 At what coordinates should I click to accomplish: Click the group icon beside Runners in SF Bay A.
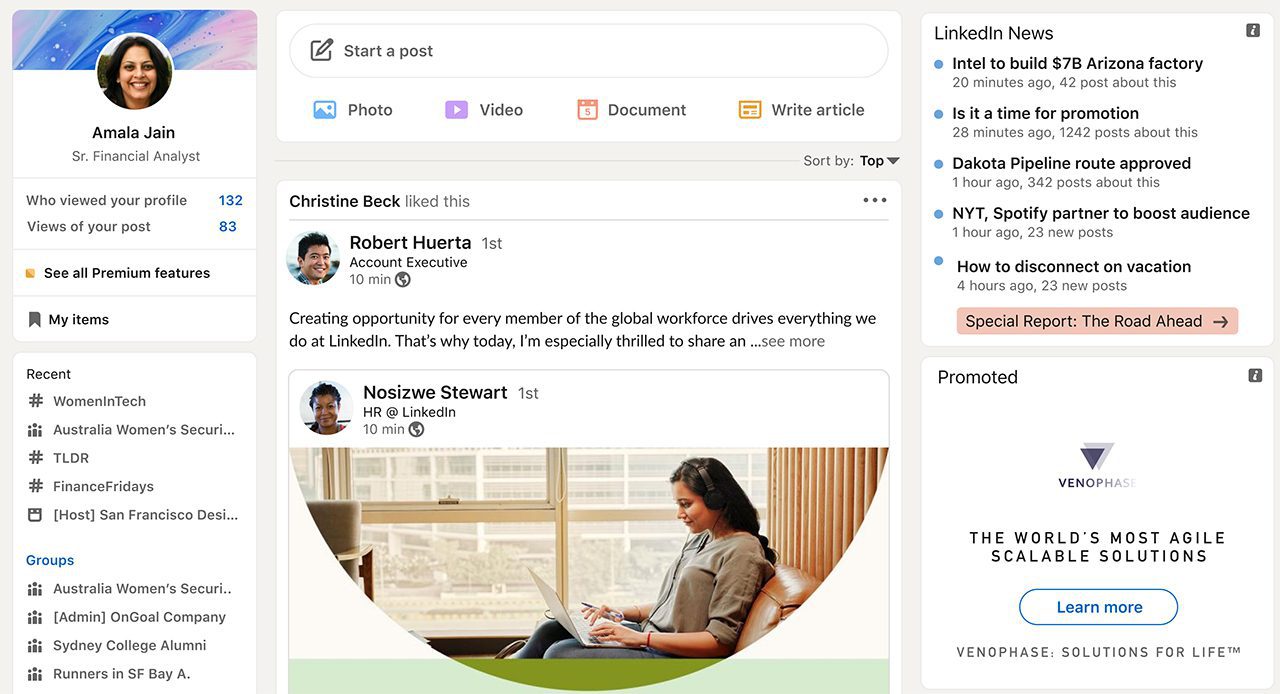[35, 674]
